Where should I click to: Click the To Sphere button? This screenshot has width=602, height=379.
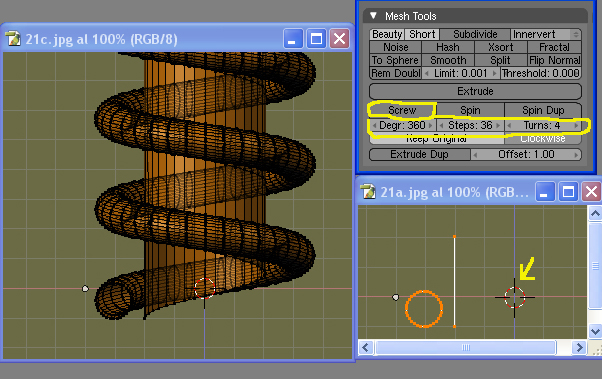click(395, 60)
